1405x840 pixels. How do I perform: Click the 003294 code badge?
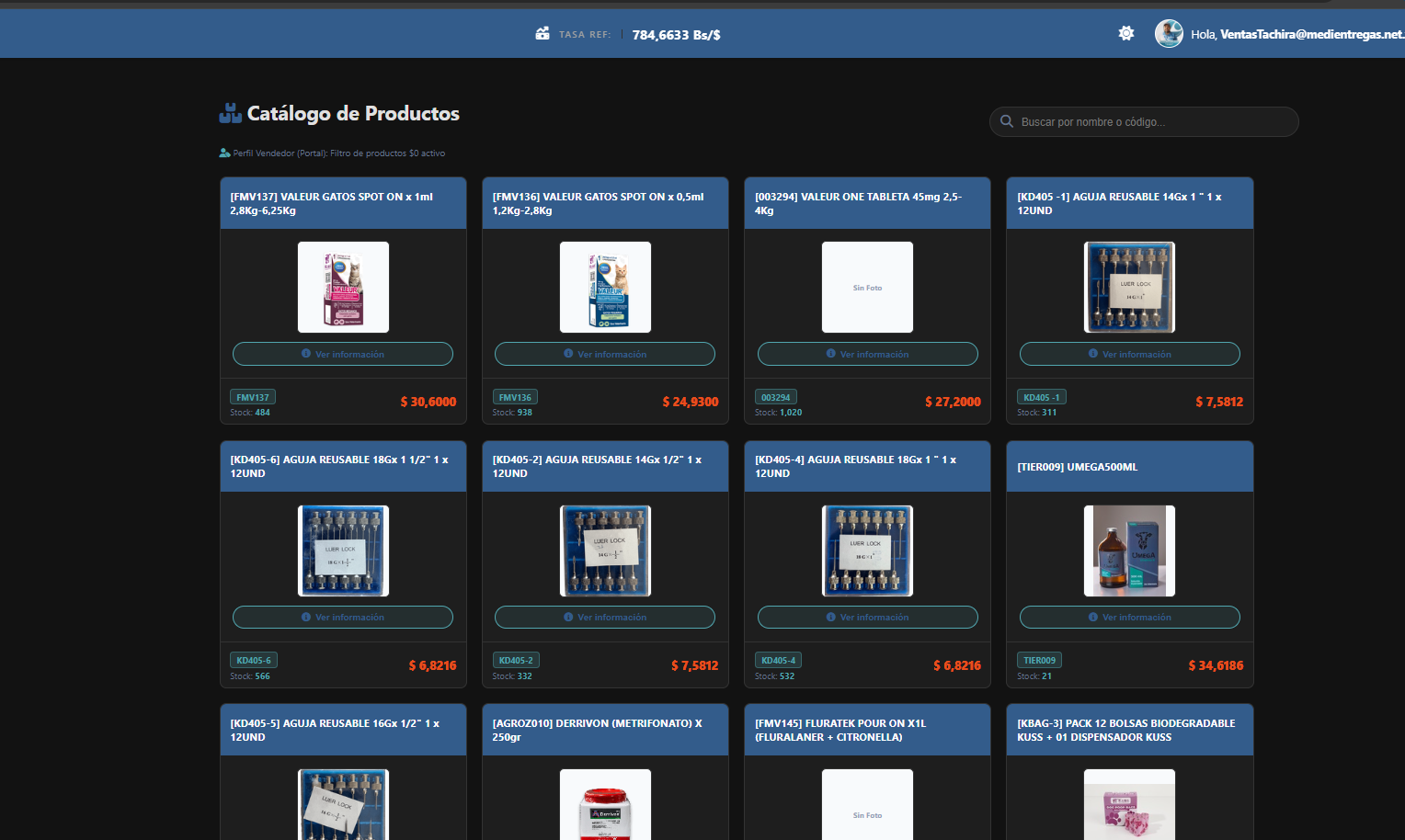[x=776, y=397]
